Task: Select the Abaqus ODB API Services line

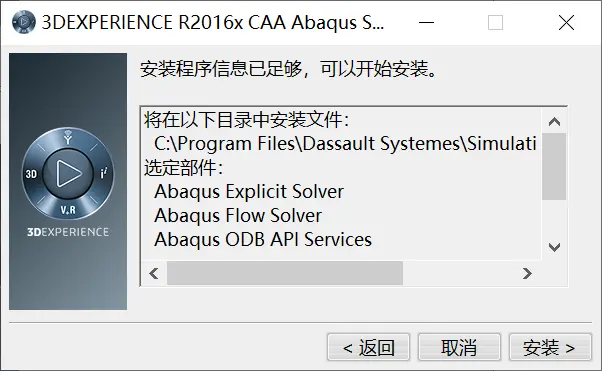Action: click(263, 239)
